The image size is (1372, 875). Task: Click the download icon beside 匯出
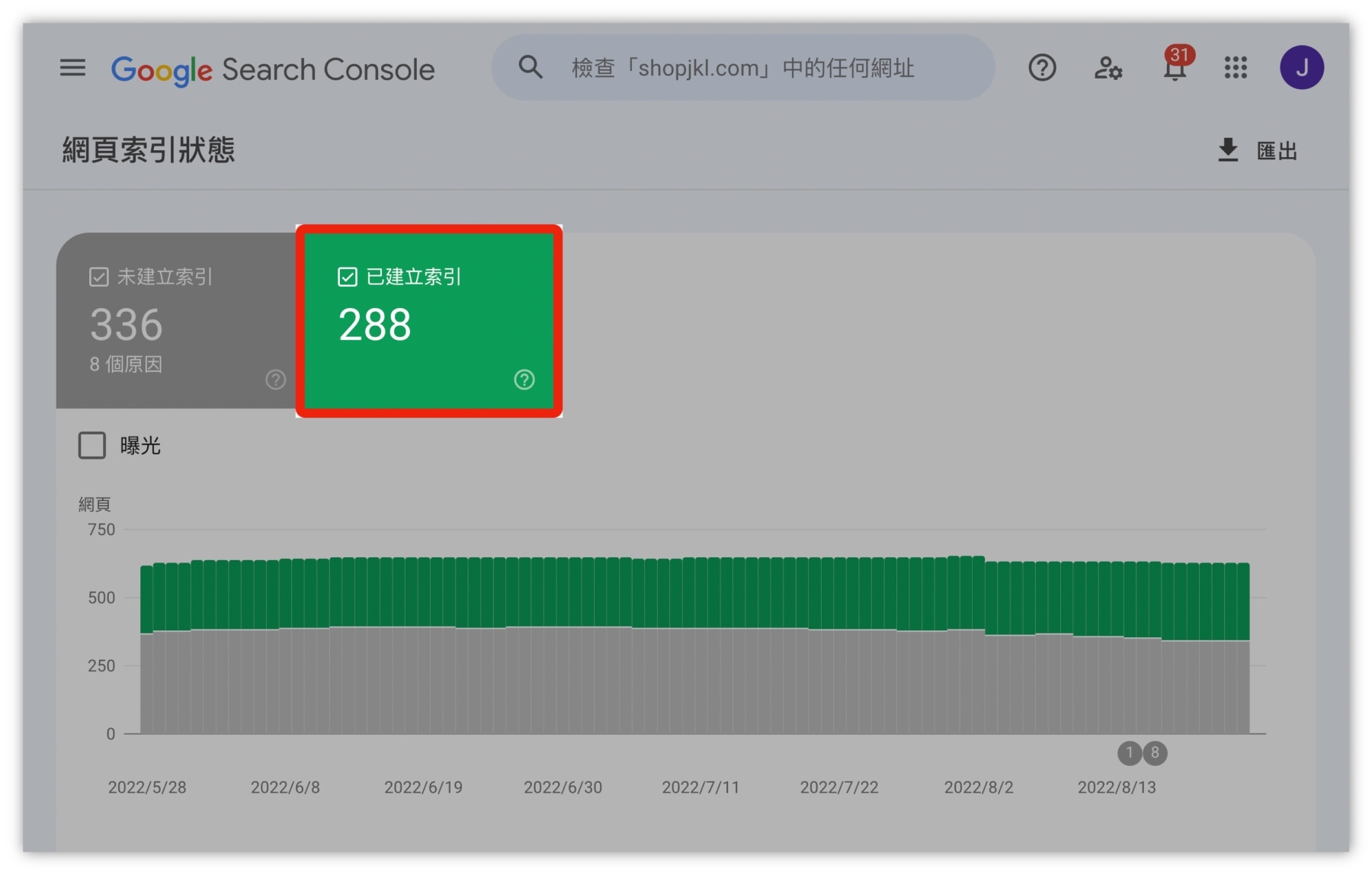pyautogui.click(x=1227, y=150)
